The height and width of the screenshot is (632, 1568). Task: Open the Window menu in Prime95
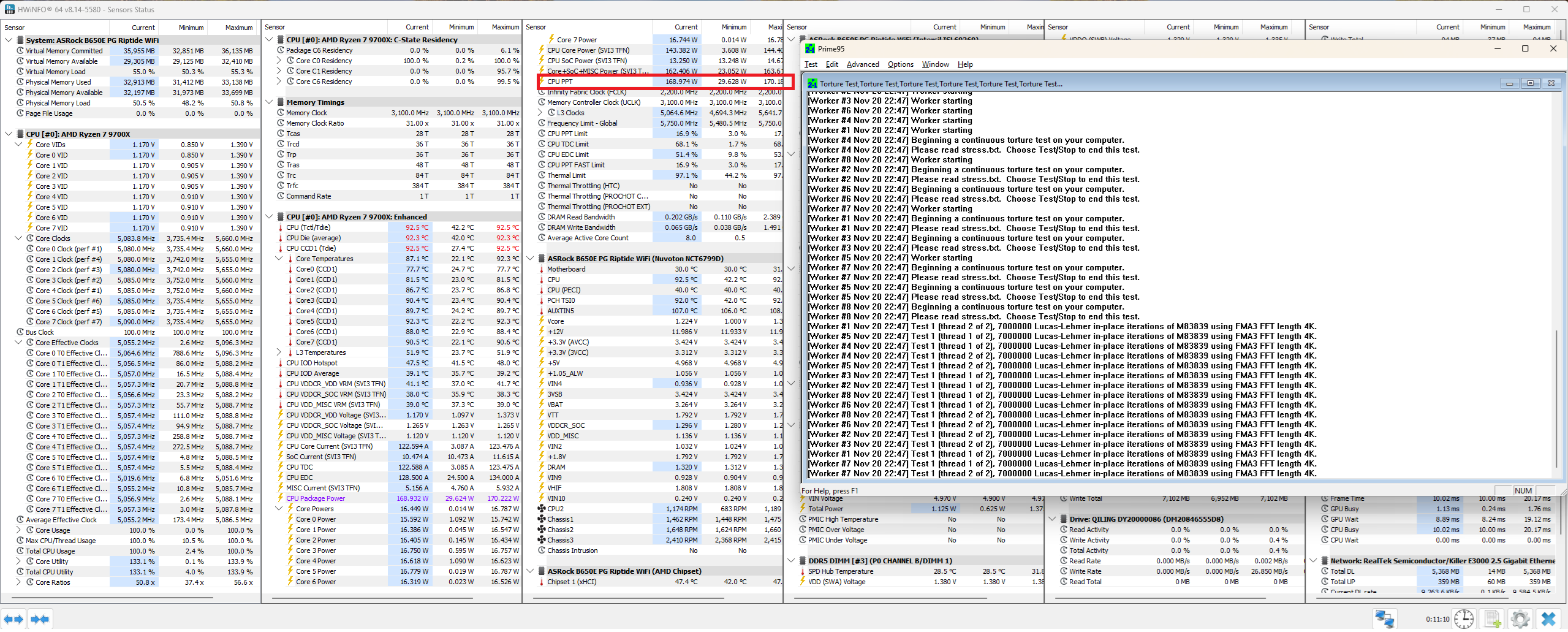(935, 64)
